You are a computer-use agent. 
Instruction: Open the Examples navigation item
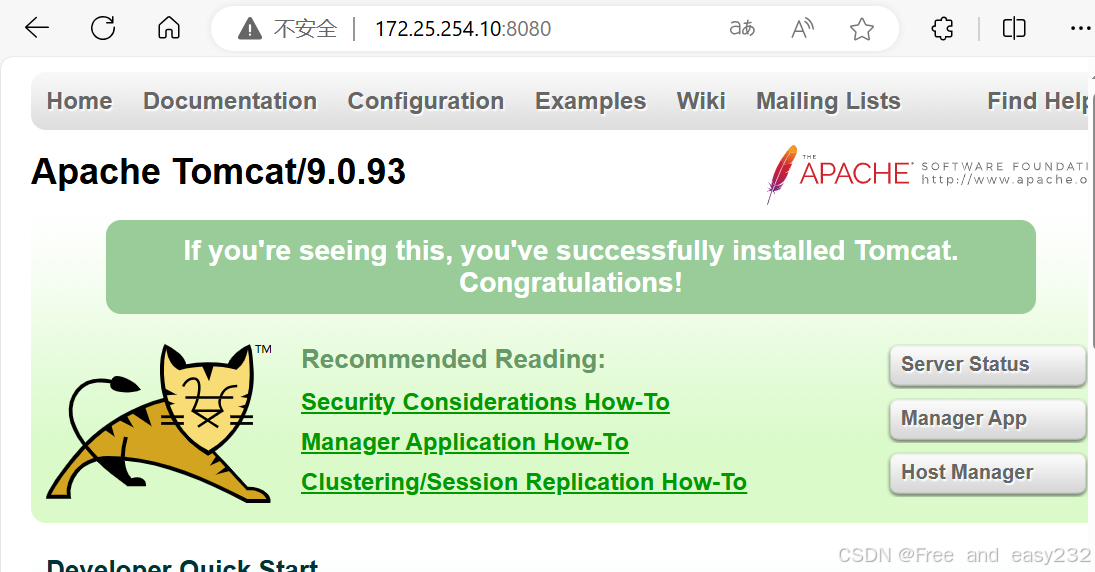(590, 101)
